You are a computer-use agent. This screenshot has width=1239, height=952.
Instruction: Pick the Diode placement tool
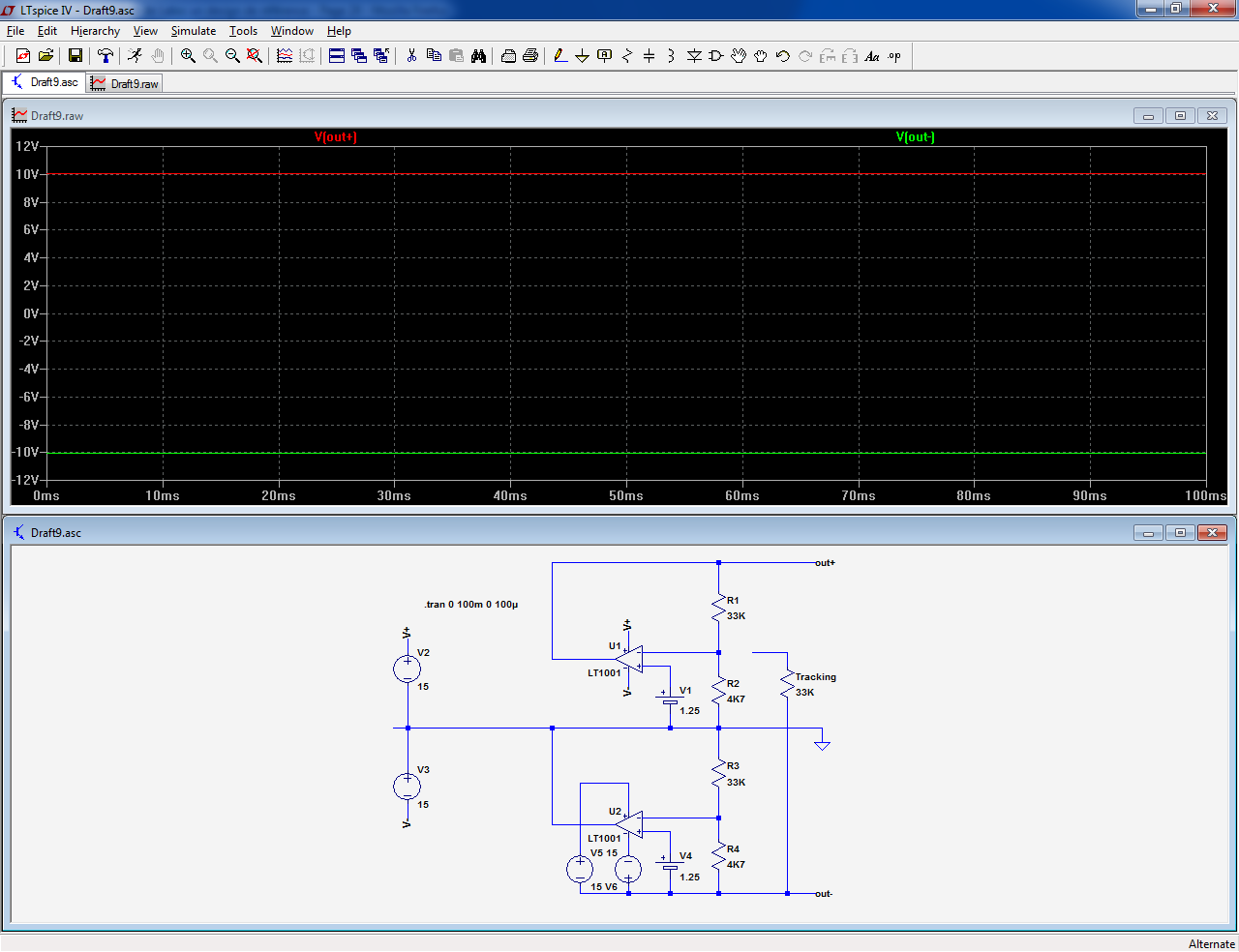tap(694, 56)
